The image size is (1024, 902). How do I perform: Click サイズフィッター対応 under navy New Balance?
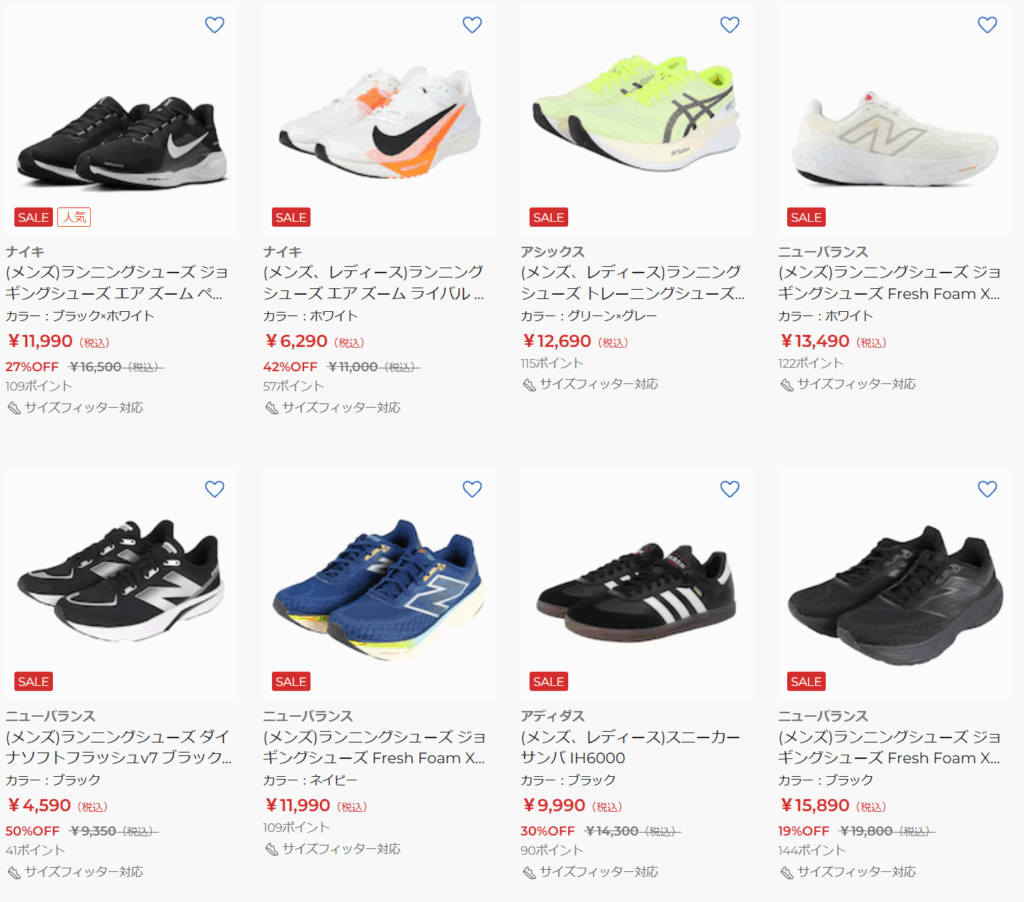coord(340,849)
